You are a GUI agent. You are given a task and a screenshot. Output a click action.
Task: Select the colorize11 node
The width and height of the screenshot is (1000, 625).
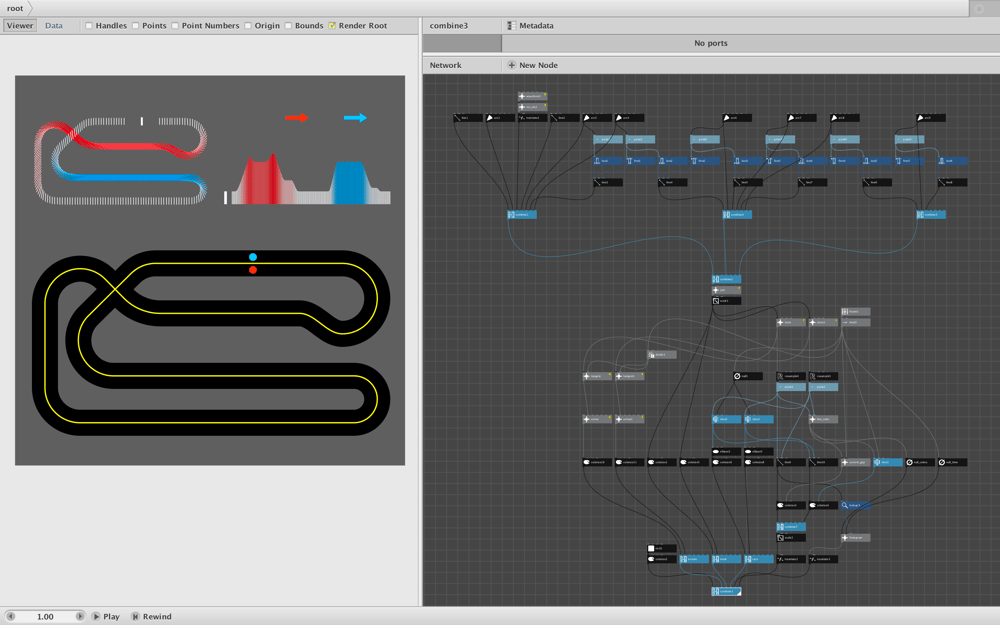click(x=629, y=462)
